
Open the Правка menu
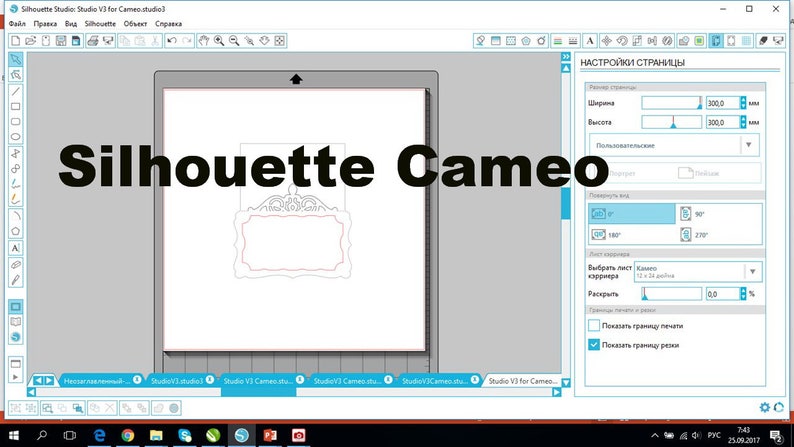pyautogui.click(x=45, y=24)
